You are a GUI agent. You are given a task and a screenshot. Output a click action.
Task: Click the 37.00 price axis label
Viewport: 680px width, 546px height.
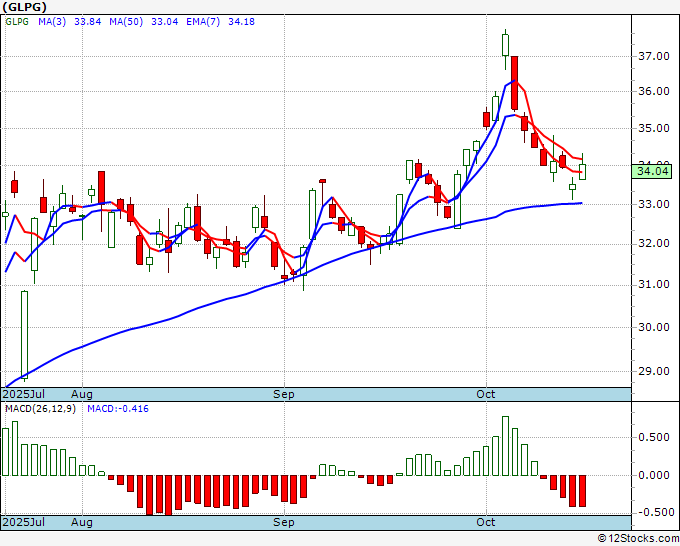click(x=654, y=56)
